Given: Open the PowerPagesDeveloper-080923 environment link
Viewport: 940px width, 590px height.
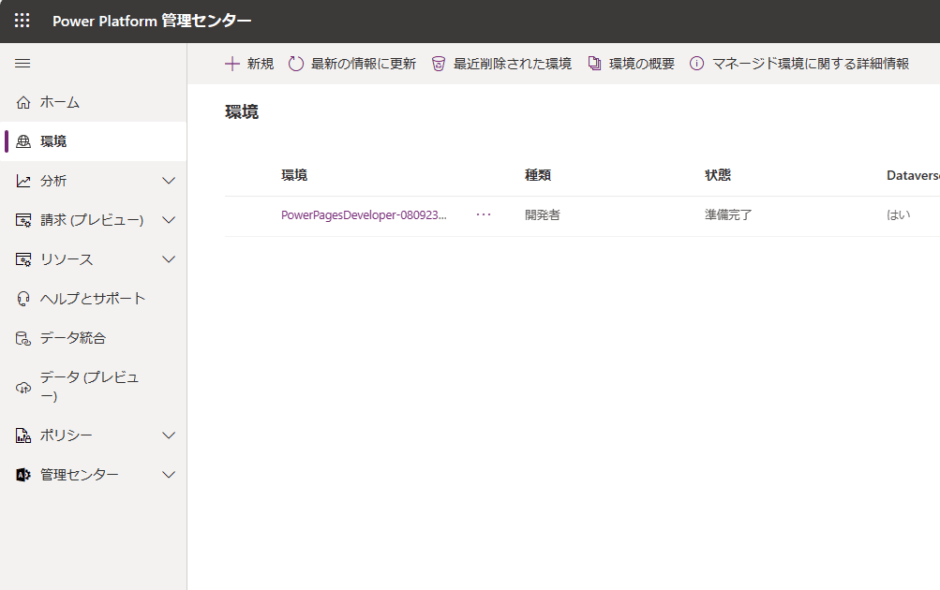Looking at the screenshot, I should pyautogui.click(x=364, y=215).
